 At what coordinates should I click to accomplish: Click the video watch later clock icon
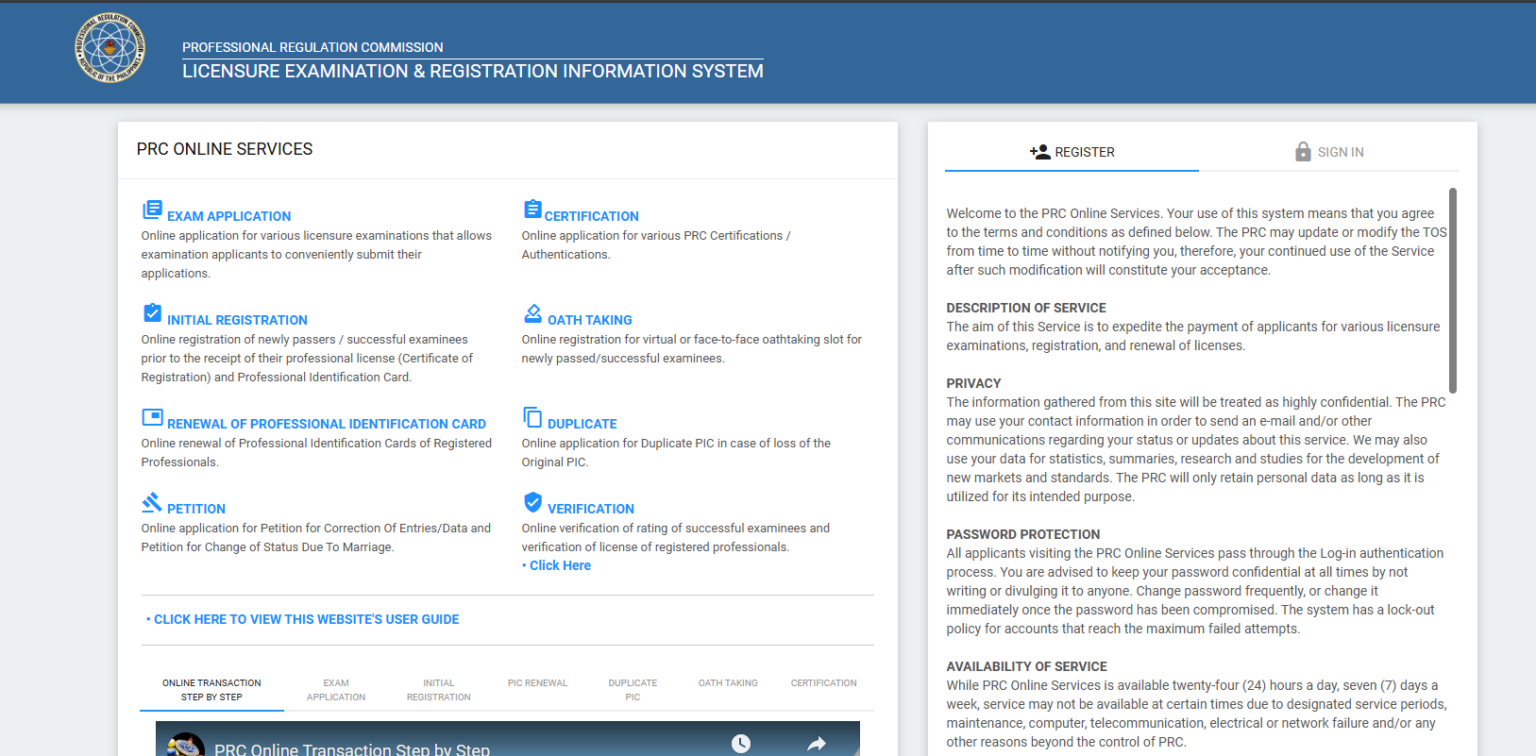tap(740, 743)
